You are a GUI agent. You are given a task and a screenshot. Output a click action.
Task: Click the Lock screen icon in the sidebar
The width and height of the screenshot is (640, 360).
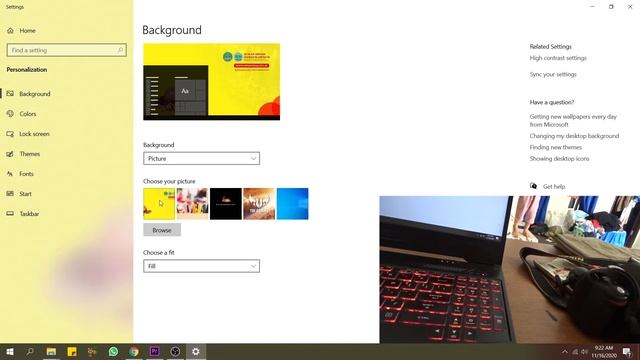10,134
